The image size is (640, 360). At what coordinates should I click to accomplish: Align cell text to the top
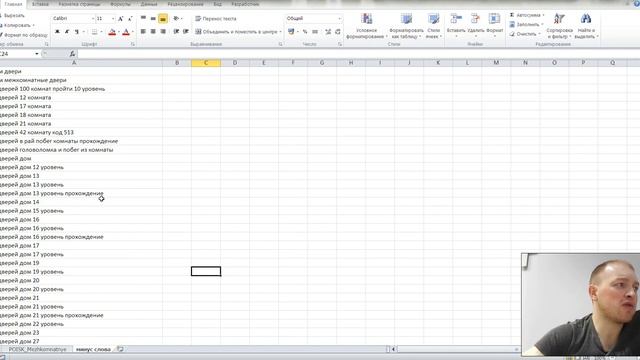click(x=143, y=19)
